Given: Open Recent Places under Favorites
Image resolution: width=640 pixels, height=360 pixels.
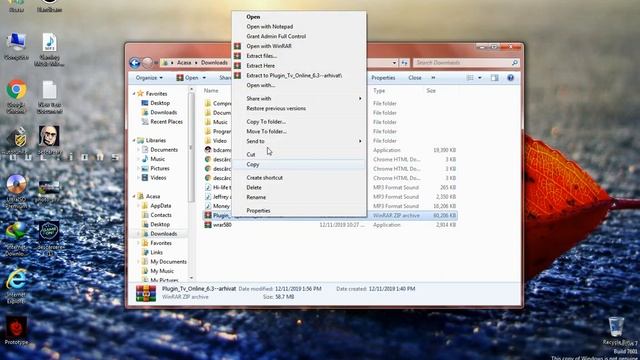Looking at the screenshot, I should 166,122.
